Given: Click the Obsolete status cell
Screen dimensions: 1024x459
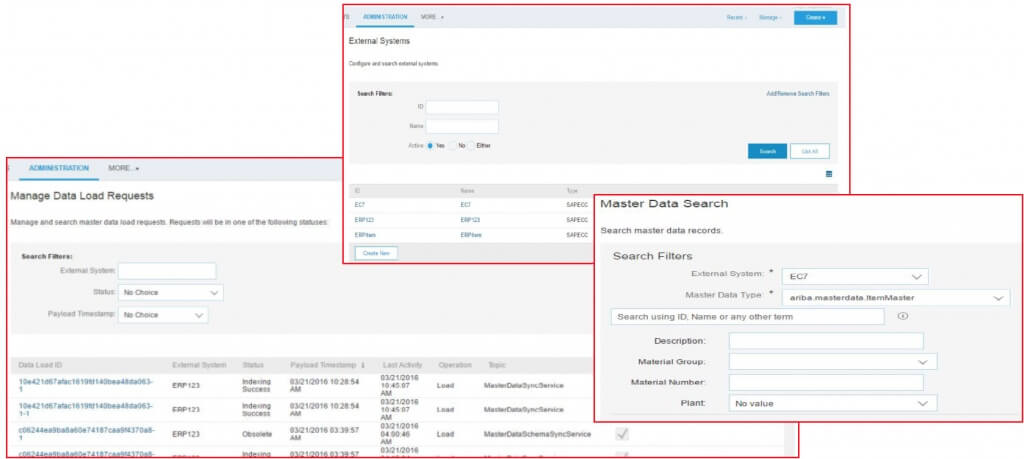Looking at the screenshot, I should point(257,434).
